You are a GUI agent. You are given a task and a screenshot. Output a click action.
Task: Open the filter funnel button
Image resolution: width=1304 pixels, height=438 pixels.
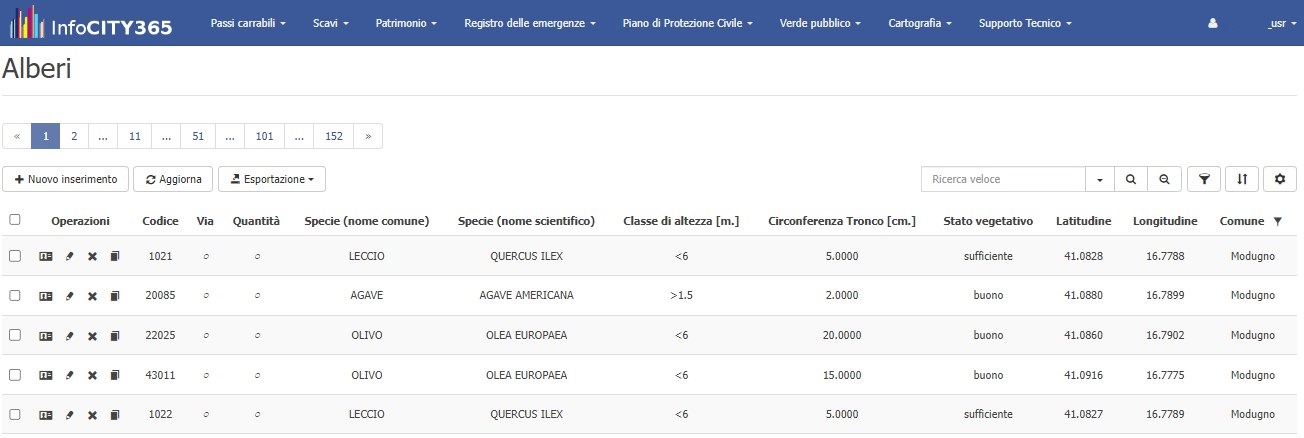(1204, 179)
